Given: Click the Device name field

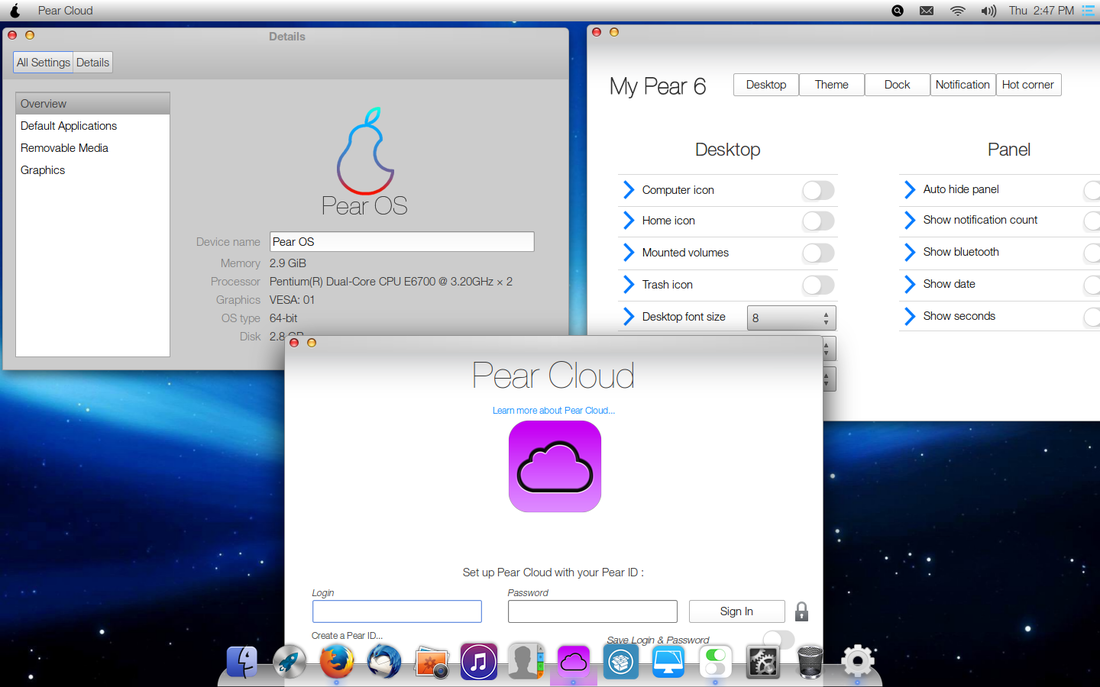Looking at the screenshot, I should pos(402,241).
